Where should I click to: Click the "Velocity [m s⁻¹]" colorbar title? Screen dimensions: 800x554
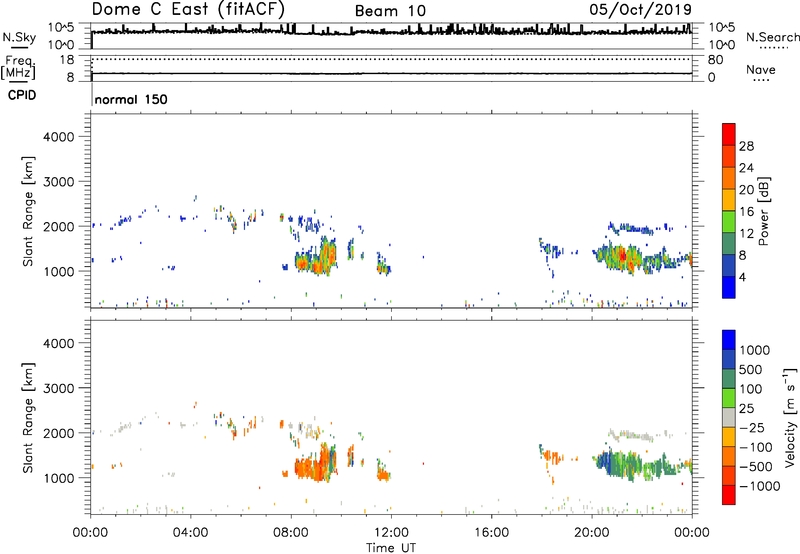tap(790, 417)
